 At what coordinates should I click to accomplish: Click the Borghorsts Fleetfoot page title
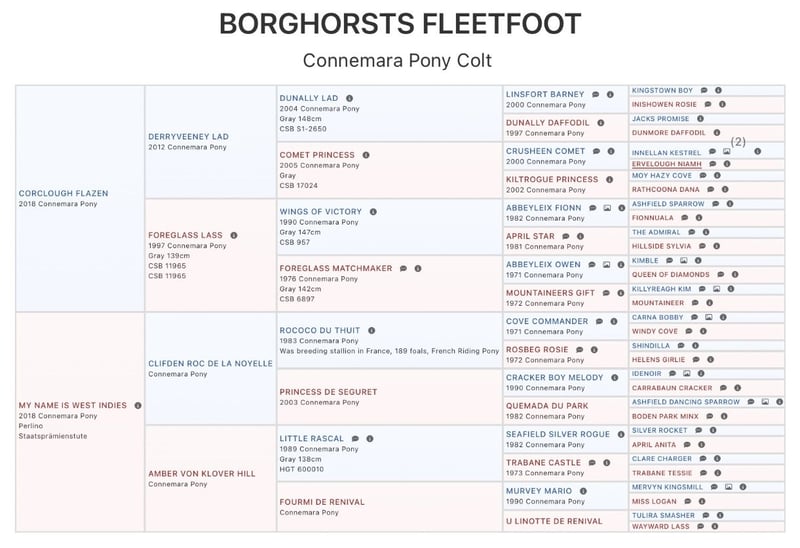[x=399, y=24]
